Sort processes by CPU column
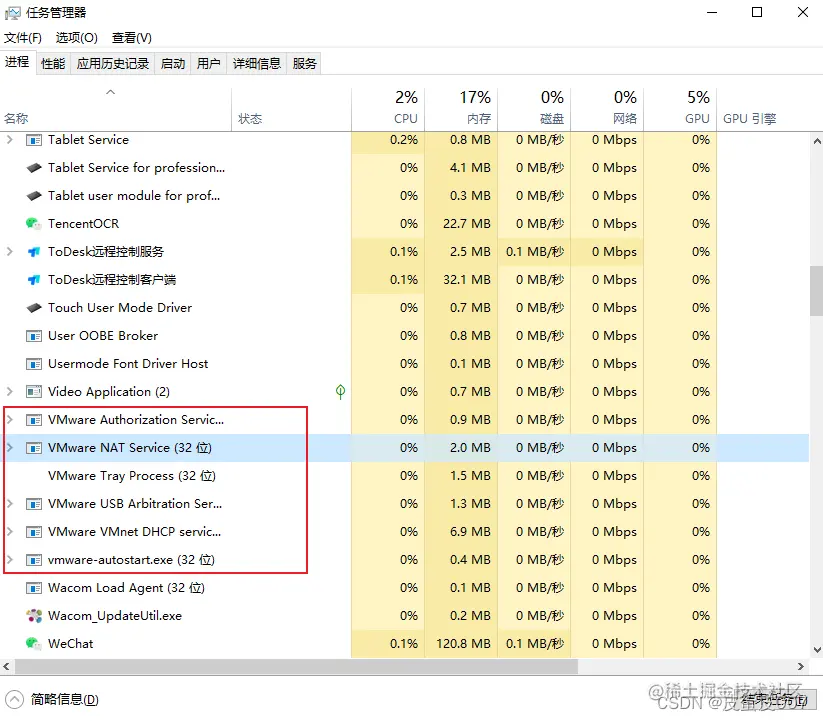Viewport: 823px width, 721px height. (388, 110)
